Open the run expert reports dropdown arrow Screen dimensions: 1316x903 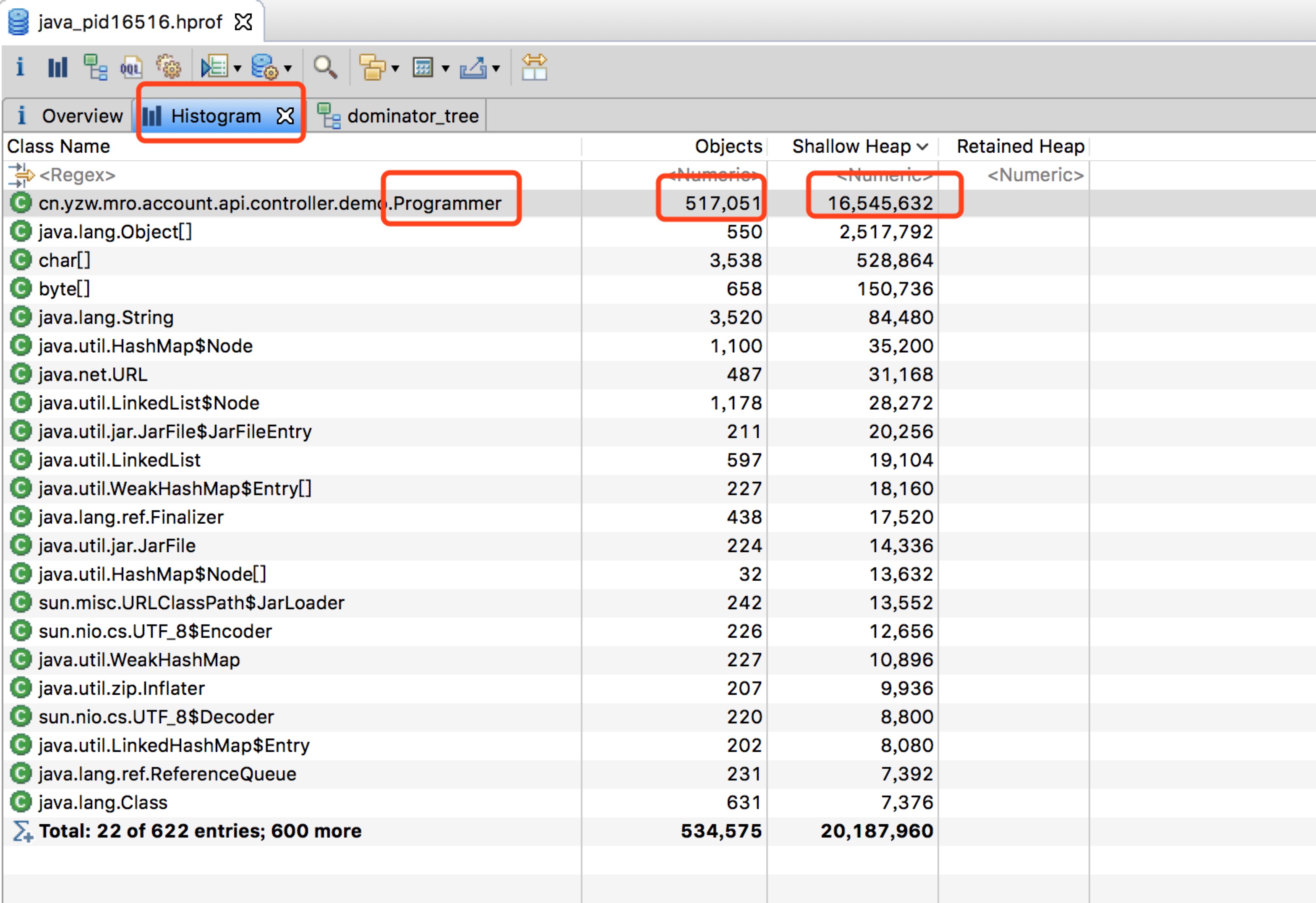click(238, 69)
